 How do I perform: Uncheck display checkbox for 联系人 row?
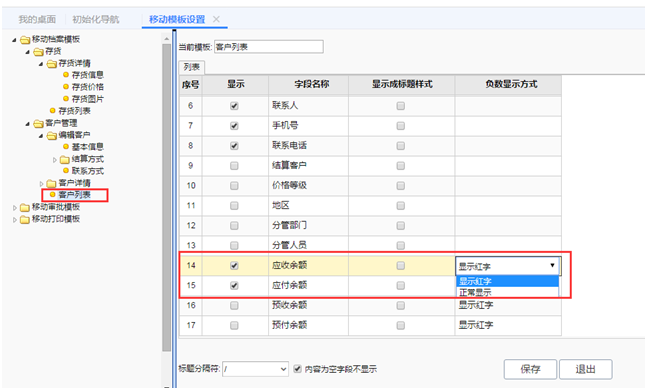coord(234,106)
